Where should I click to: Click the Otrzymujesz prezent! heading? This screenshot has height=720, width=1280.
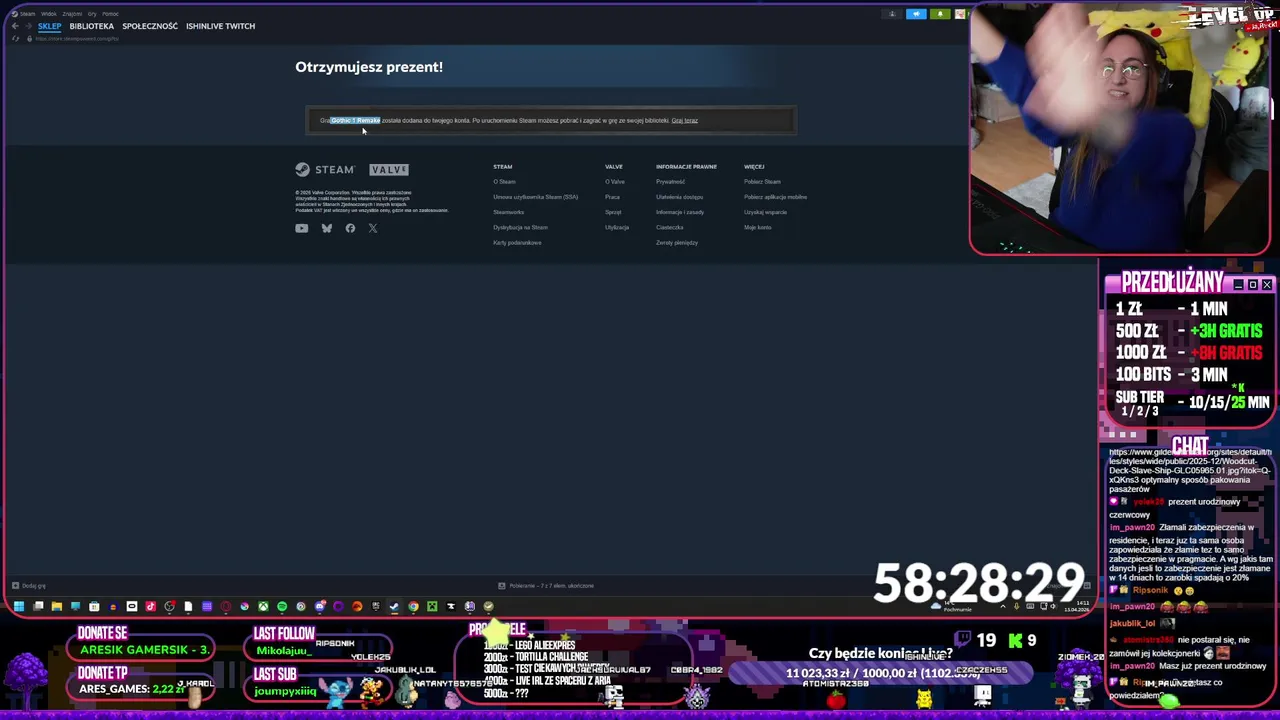(369, 67)
